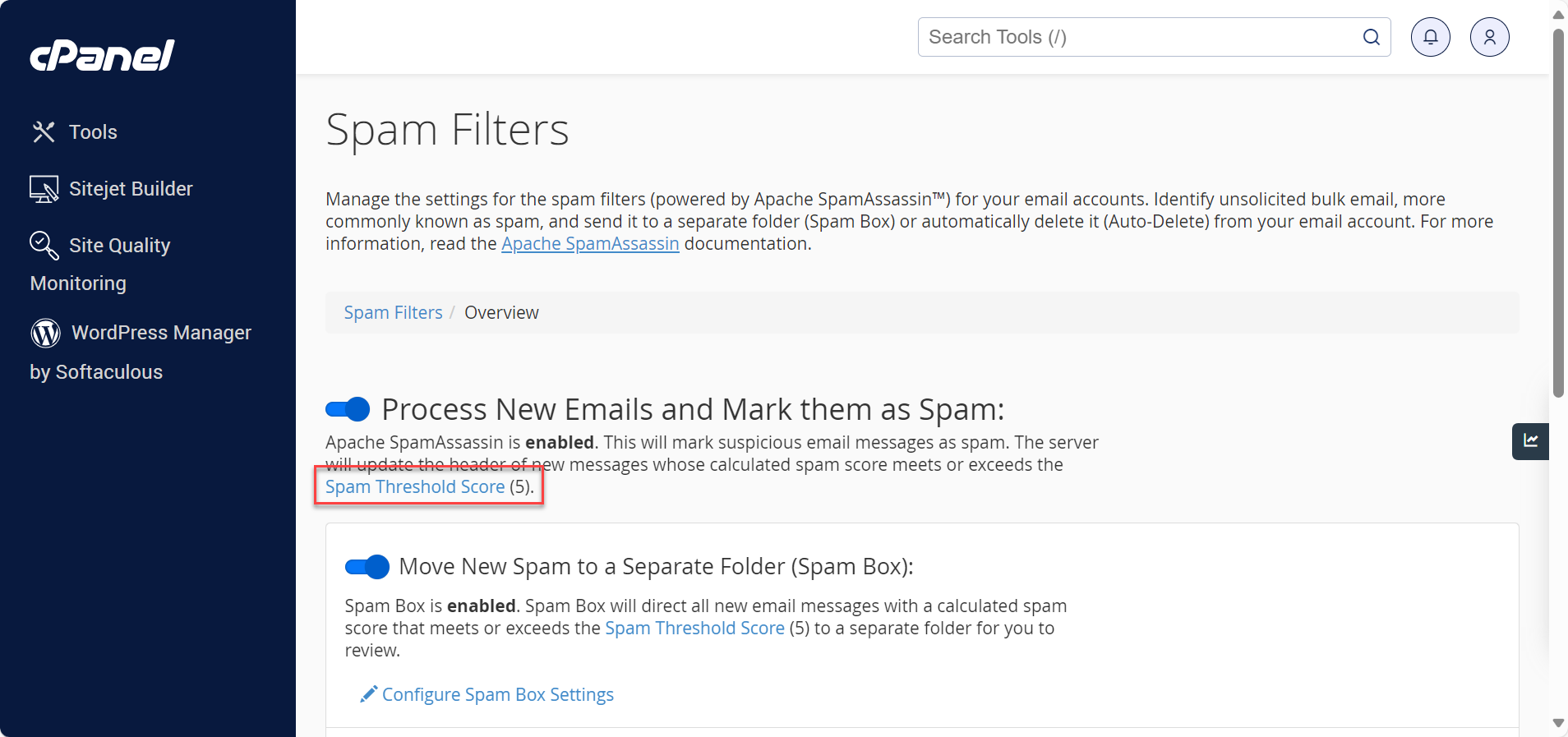Viewport: 1568px width, 737px height.
Task: Click the analytics chart icon on right edge
Action: point(1532,441)
